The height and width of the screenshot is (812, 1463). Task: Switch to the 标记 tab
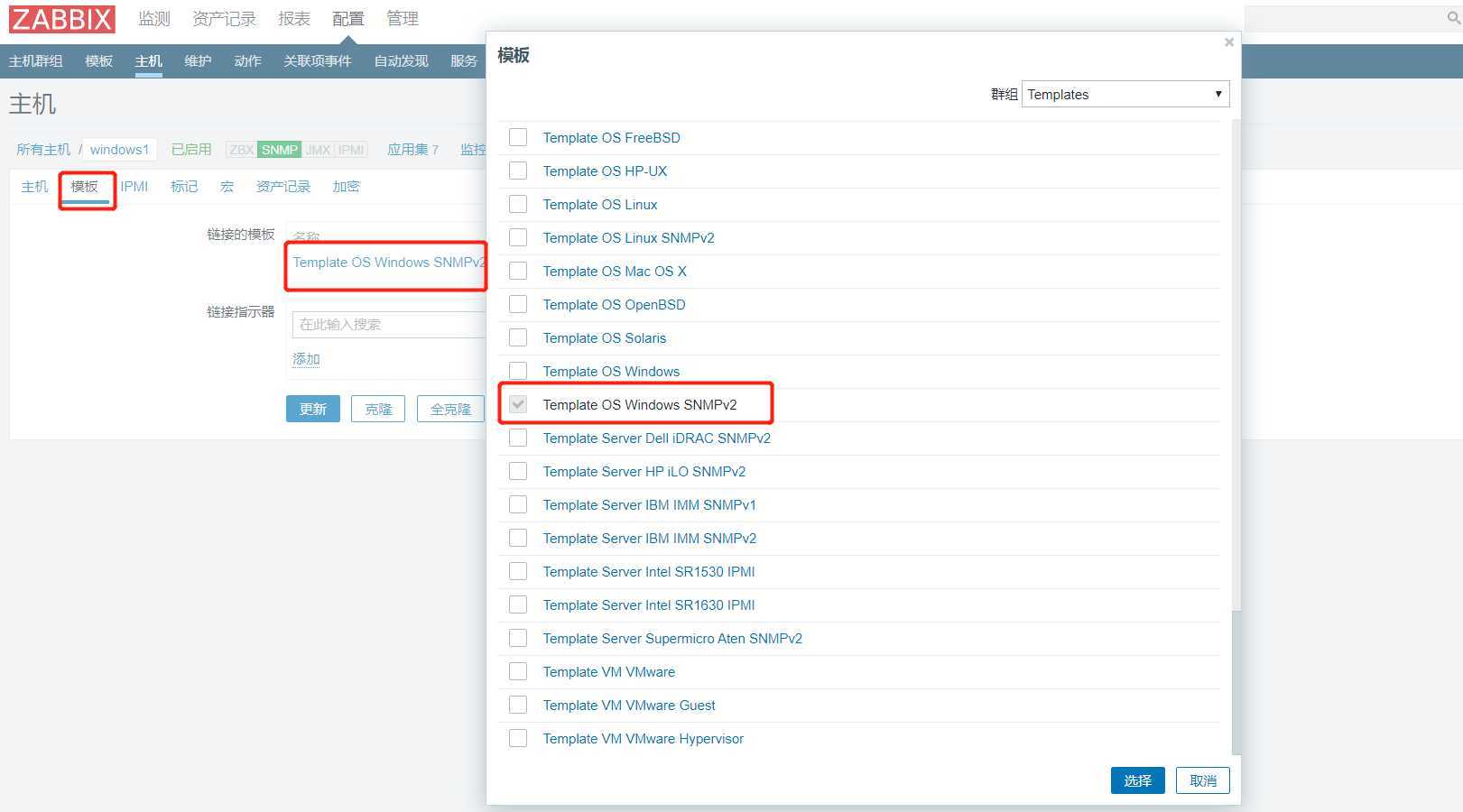tap(184, 186)
